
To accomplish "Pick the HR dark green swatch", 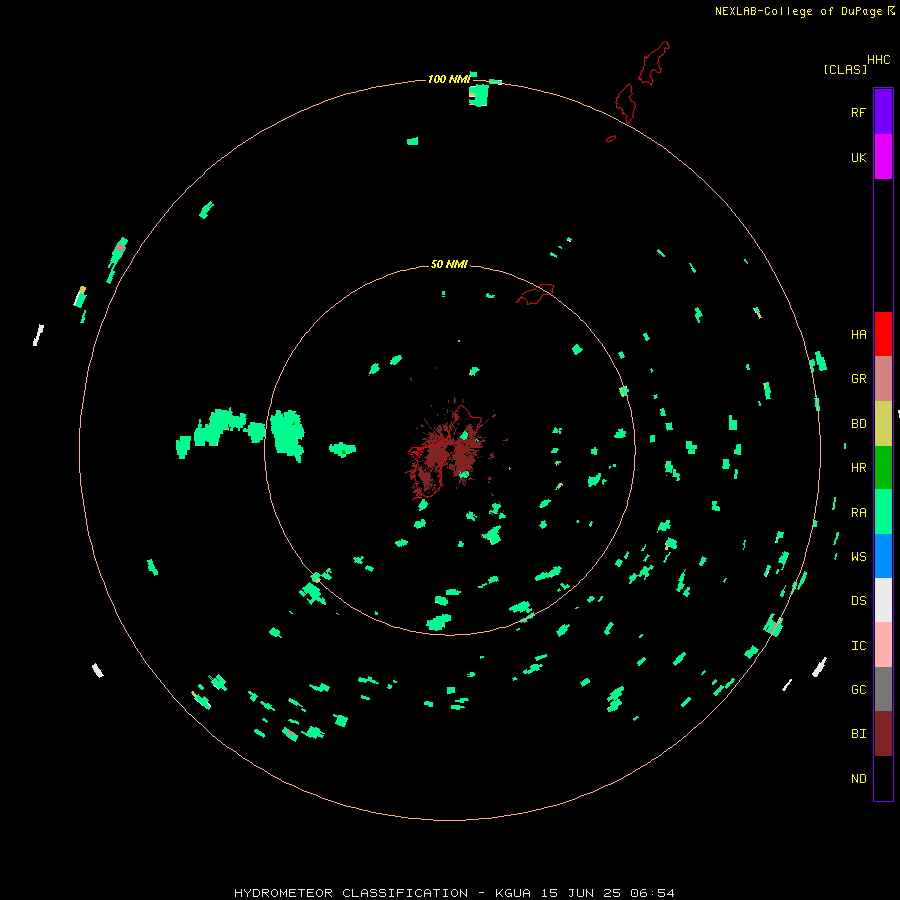I will pos(883,468).
